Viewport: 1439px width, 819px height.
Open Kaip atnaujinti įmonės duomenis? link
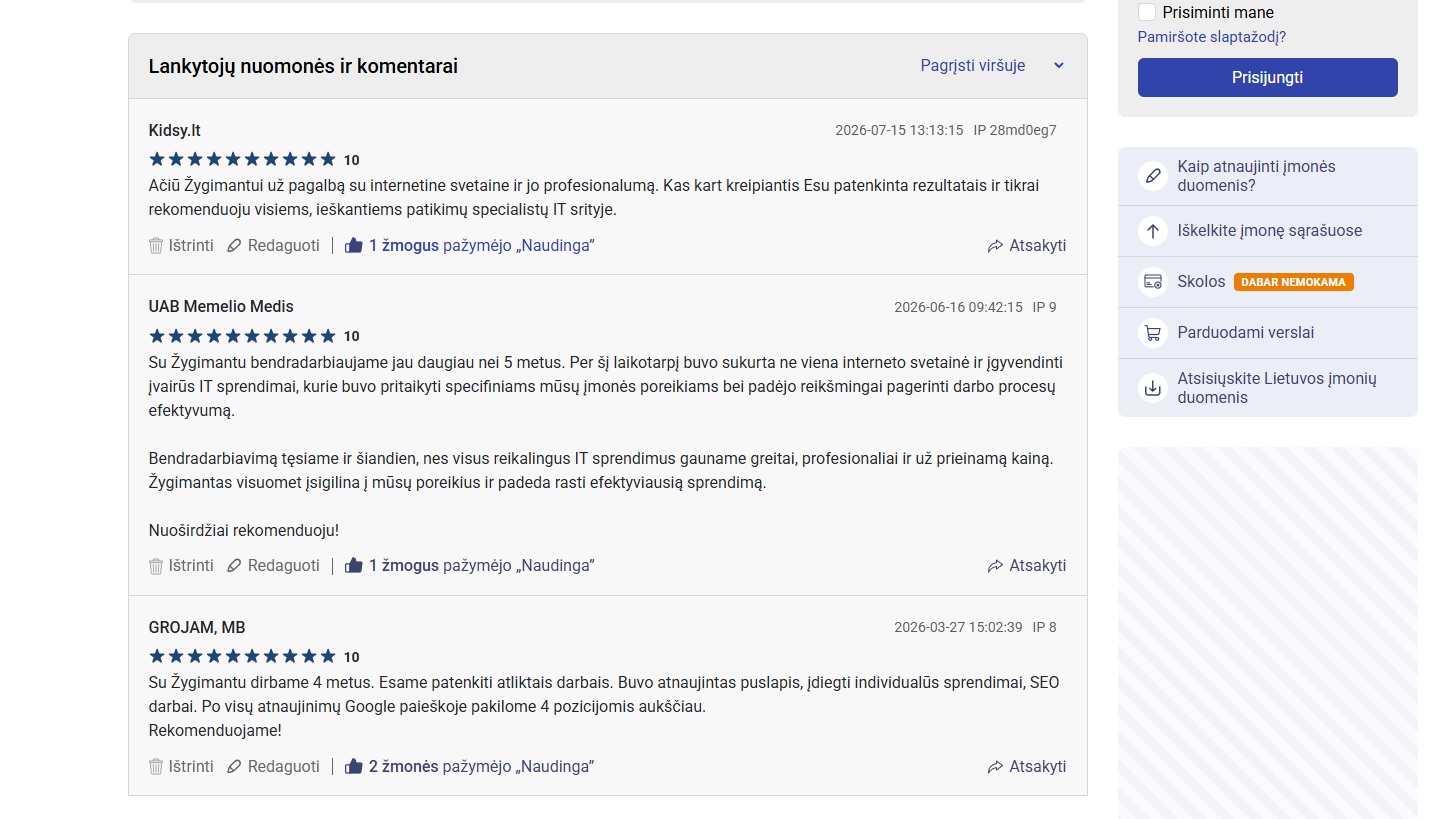tap(1256, 176)
